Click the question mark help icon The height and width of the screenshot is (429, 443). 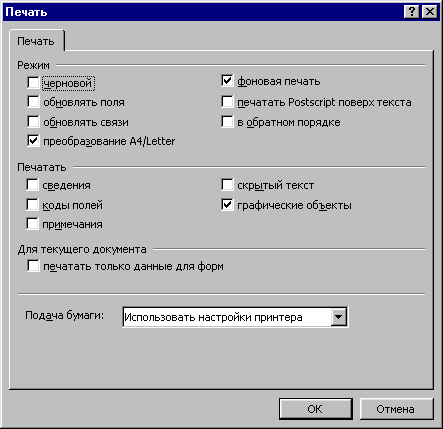tap(411, 12)
